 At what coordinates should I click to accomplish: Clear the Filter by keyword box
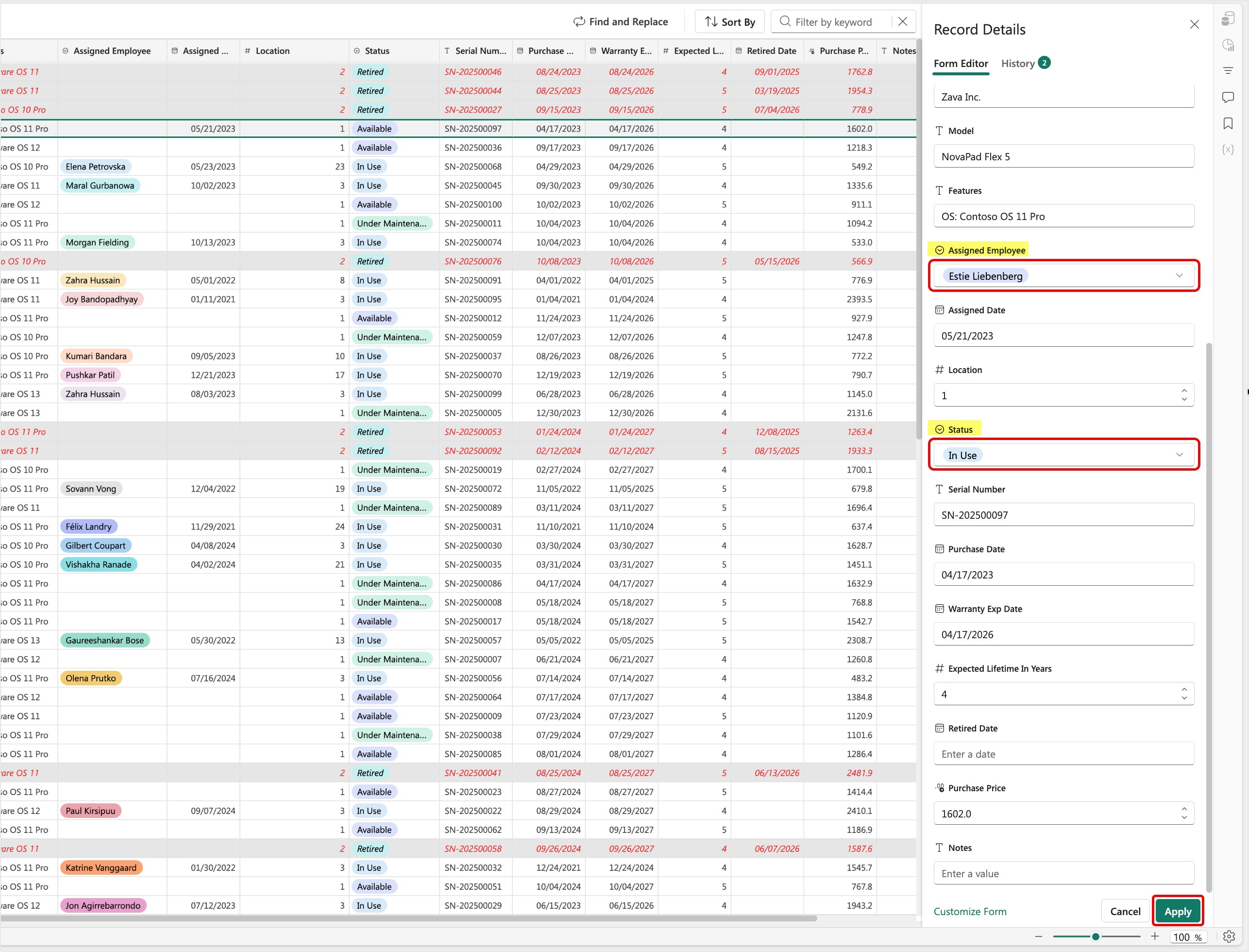click(x=902, y=21)
